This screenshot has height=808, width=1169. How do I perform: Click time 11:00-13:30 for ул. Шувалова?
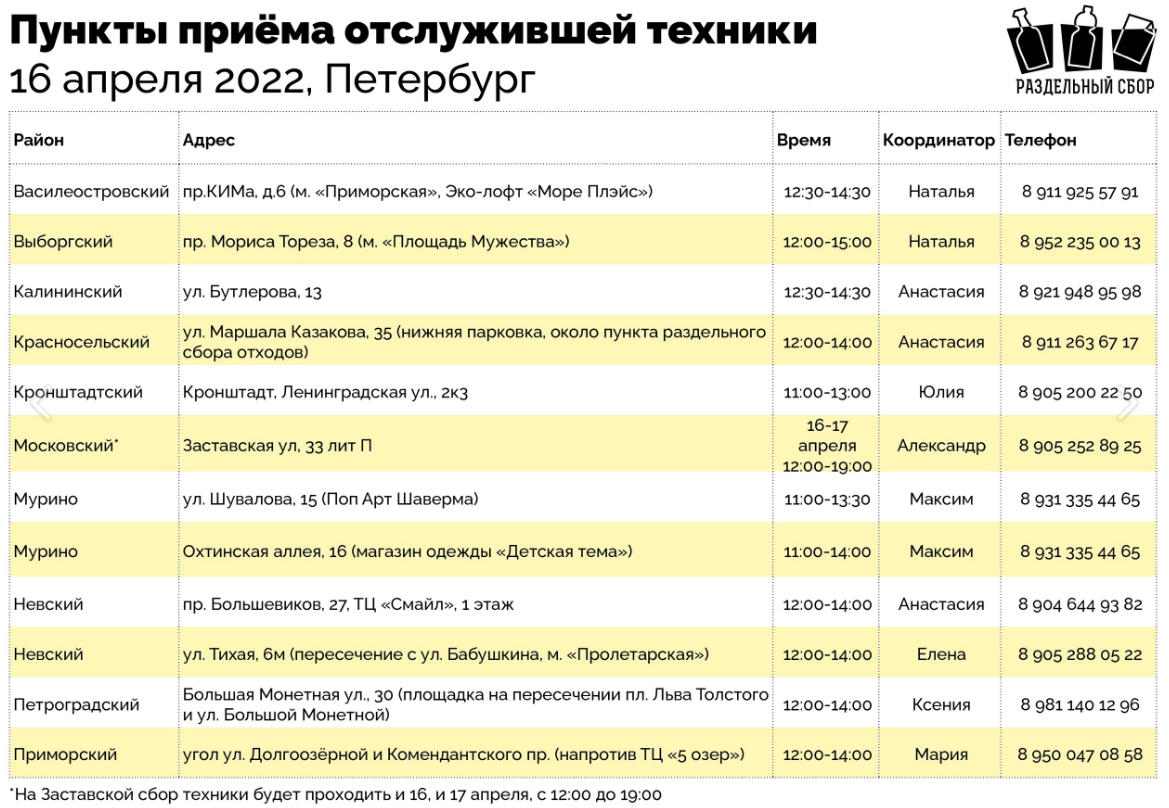click(827, 499)
